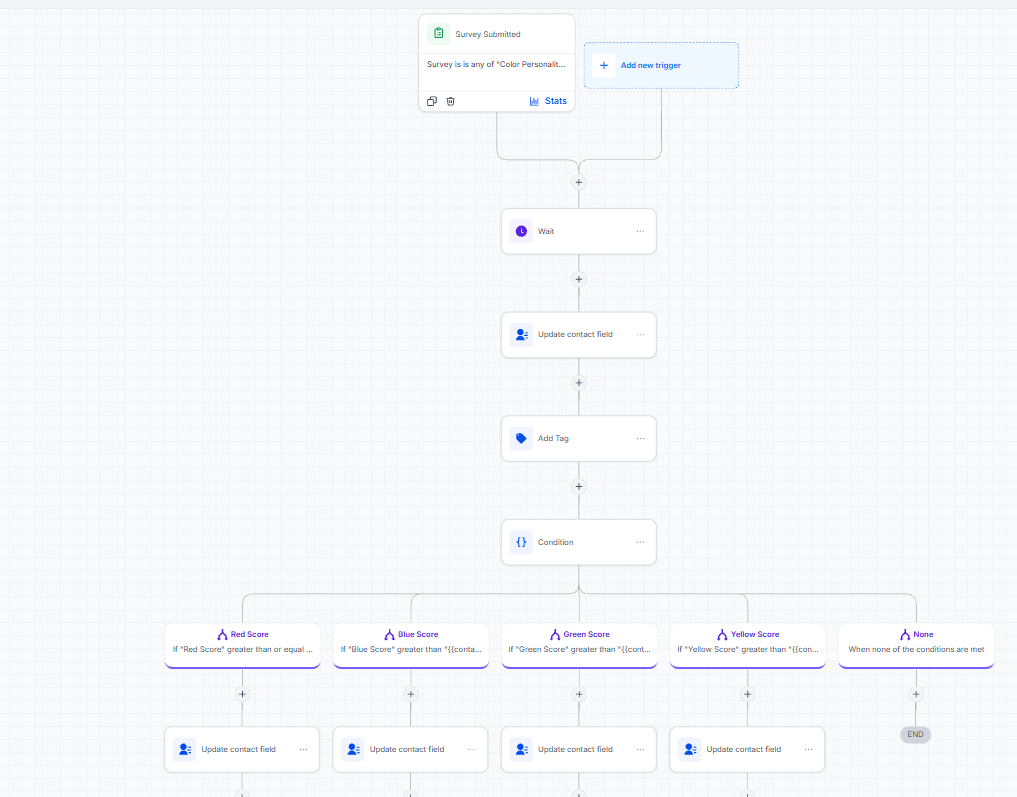Select the Red Score branch
The width and height of the screenshot is (1017, 797).
point(243,645)
